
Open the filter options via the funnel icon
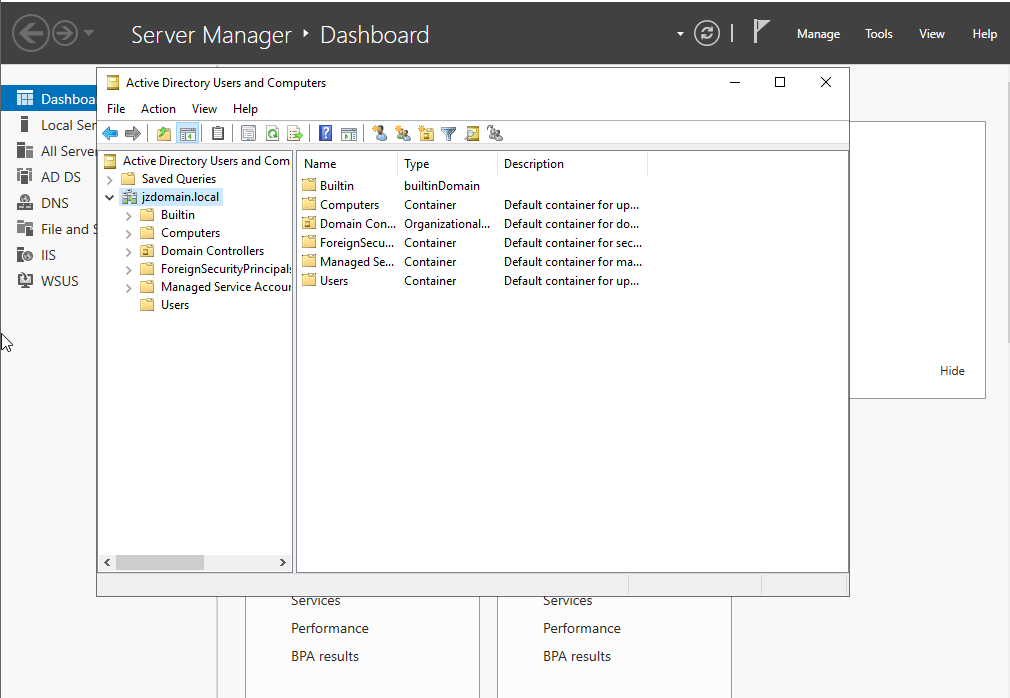(x=448, y=133)
